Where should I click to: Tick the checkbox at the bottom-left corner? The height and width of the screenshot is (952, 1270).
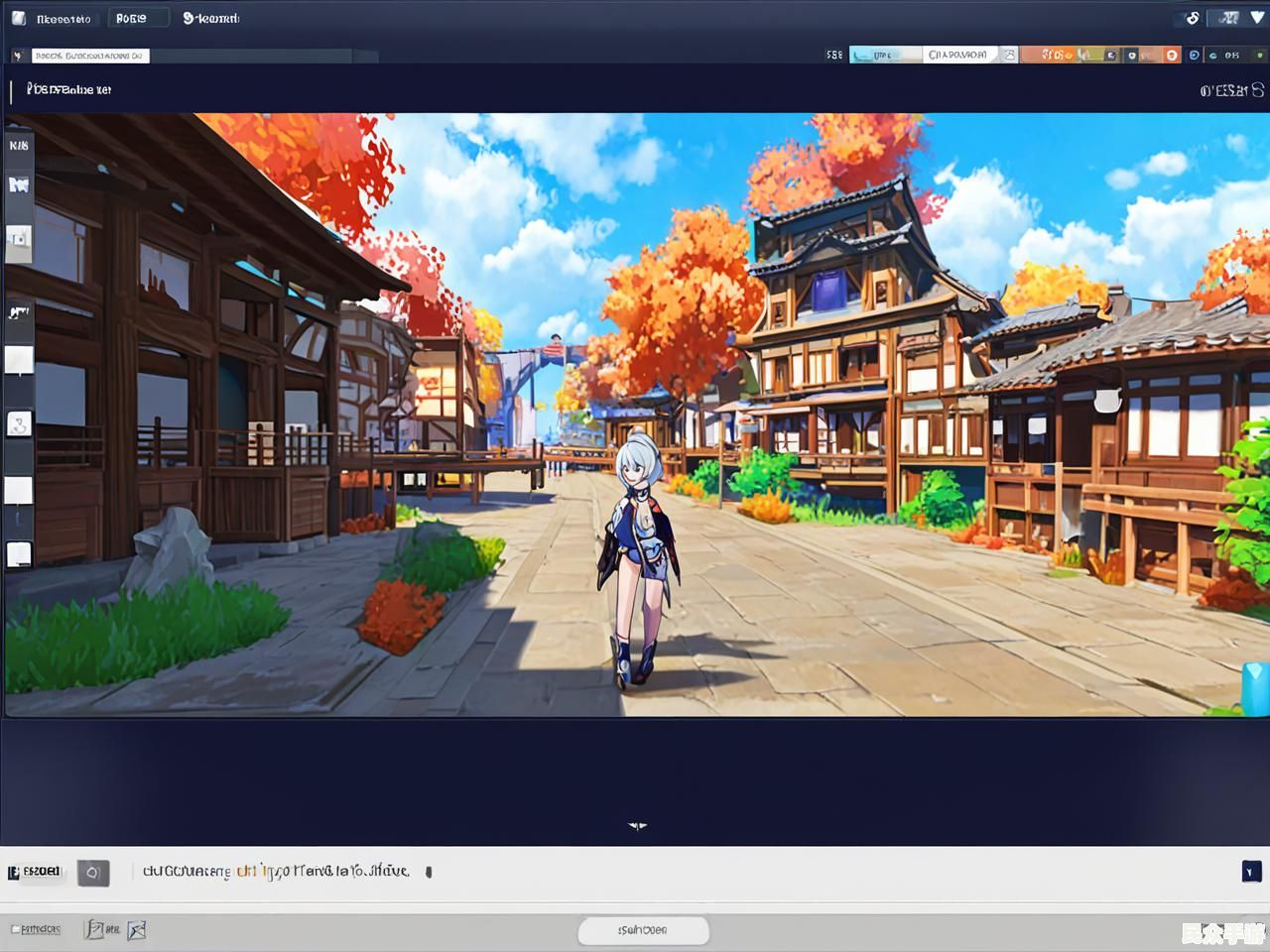[x=15, y=929]
